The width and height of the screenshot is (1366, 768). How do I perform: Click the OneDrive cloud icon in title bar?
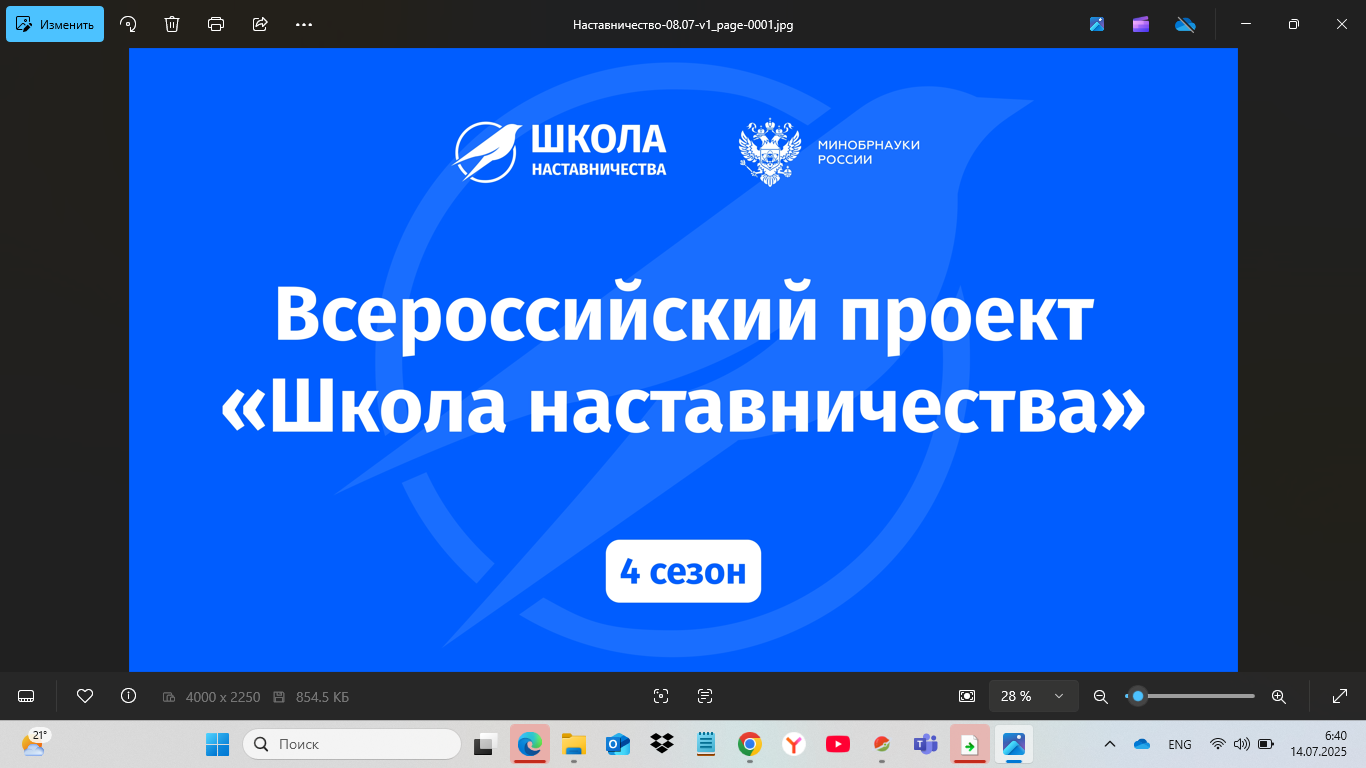point(1185,24)
